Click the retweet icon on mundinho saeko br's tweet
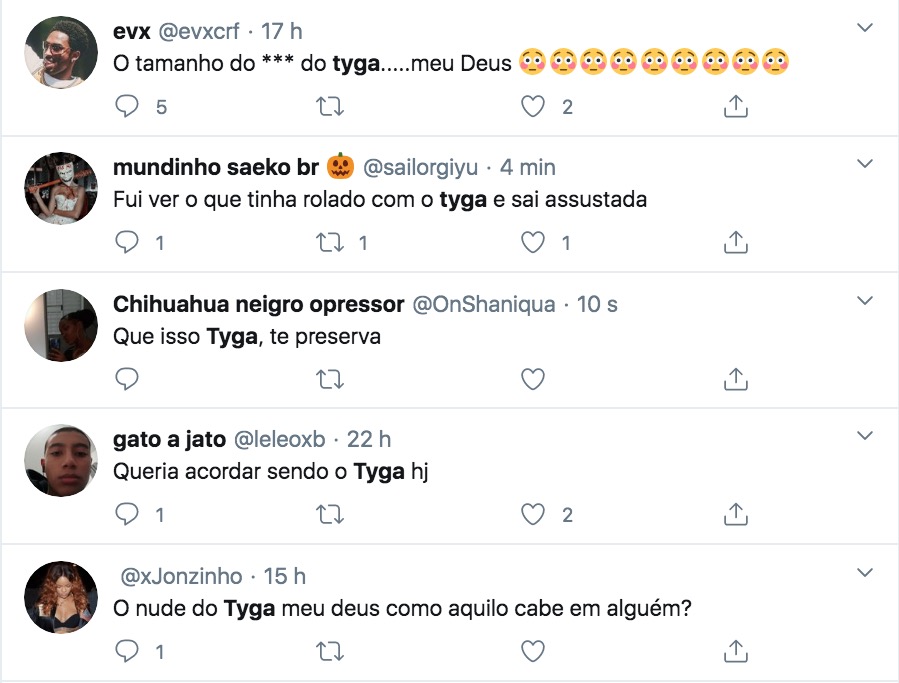The width and height of the screenshot is (899, 683). (x=330, y=242)
